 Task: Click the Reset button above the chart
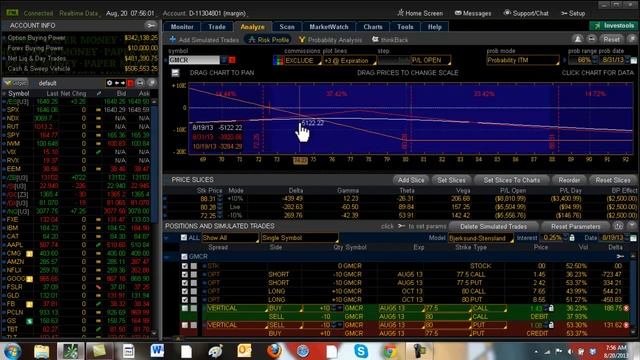(x=611, y=39)
